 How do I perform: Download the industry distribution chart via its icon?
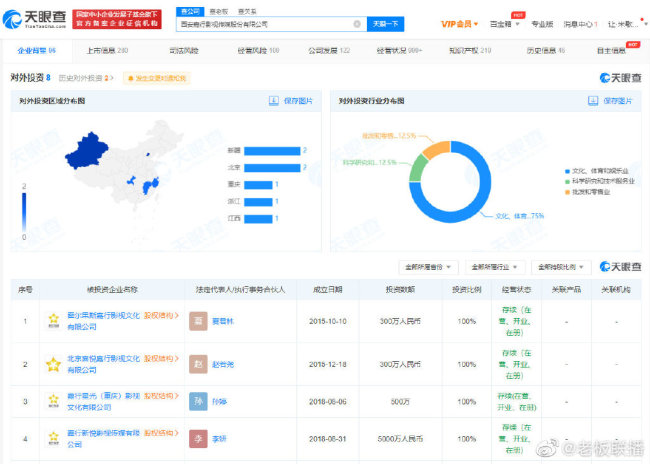click(x=593, y=101)
